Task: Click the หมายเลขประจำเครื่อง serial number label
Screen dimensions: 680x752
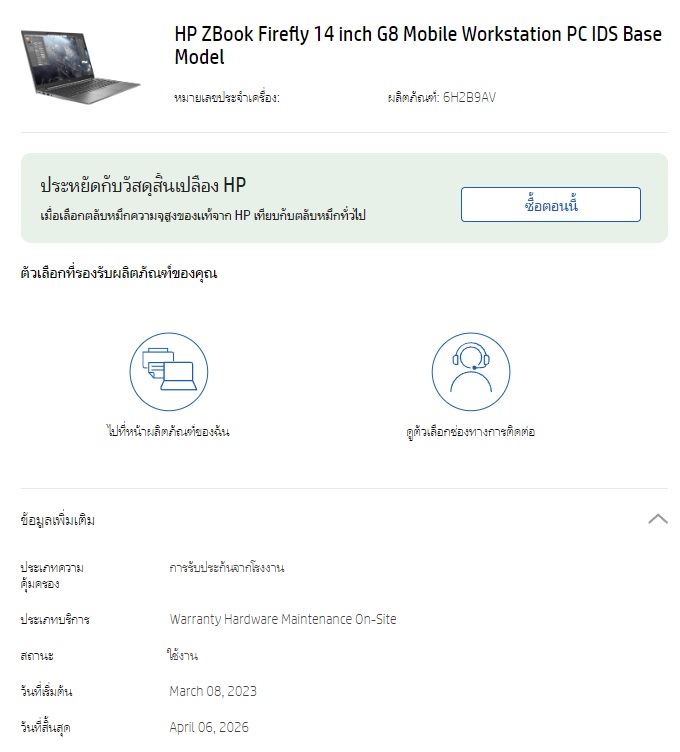Action: (x=226, y=97)
